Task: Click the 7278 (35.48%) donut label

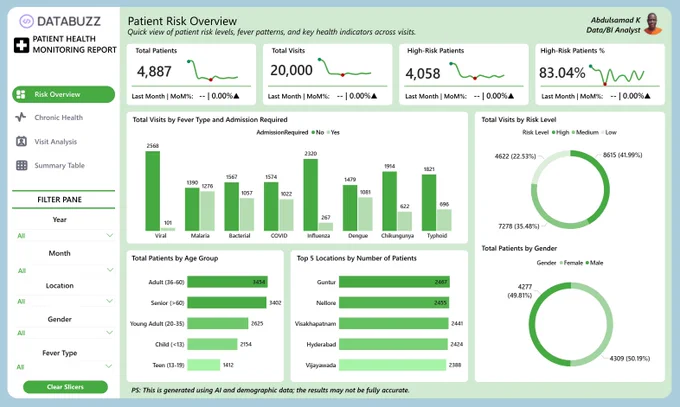Action: pos(519,226)
